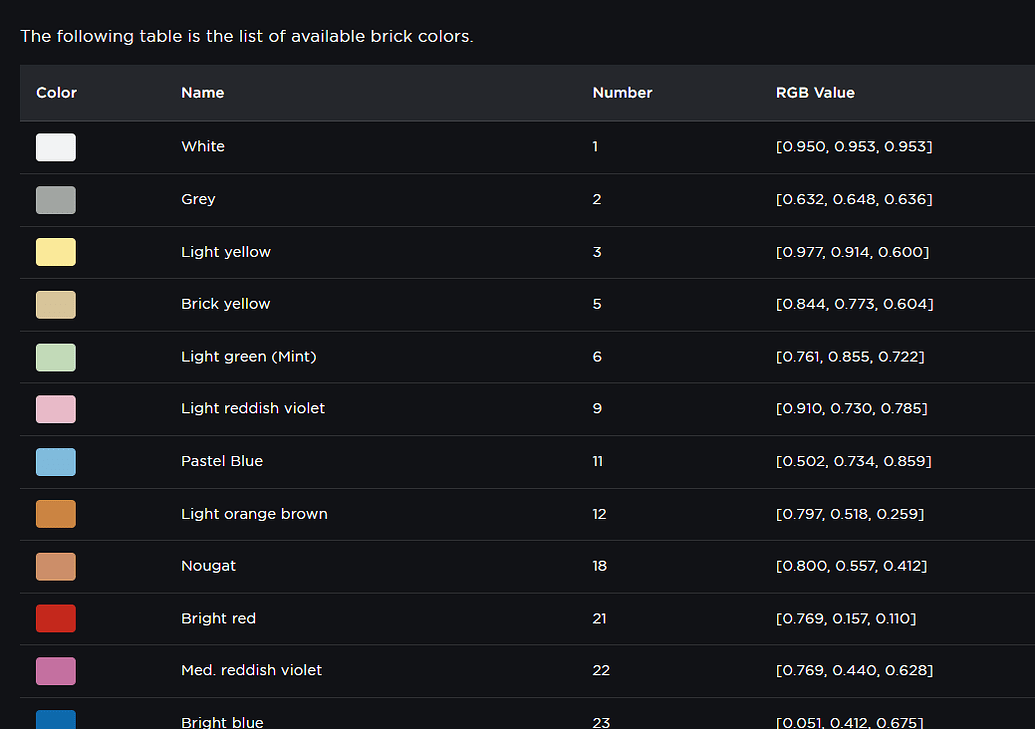
Task: Click the Number column header
Action: (x=622, y=93)
